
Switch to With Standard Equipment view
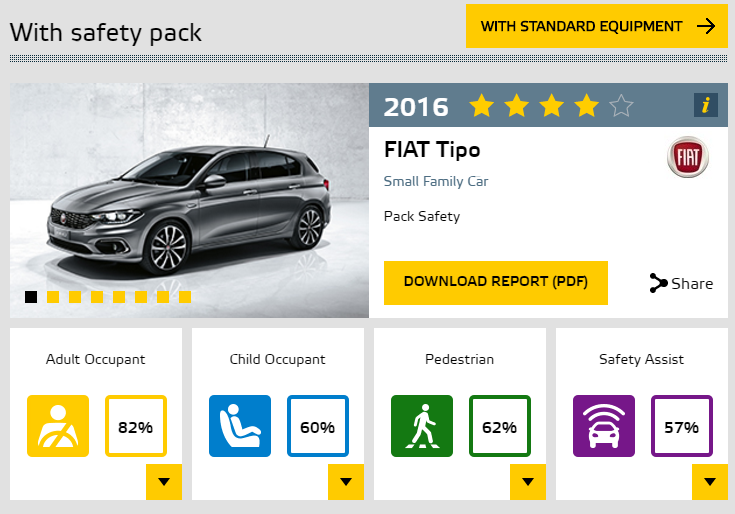pos(597,26)
